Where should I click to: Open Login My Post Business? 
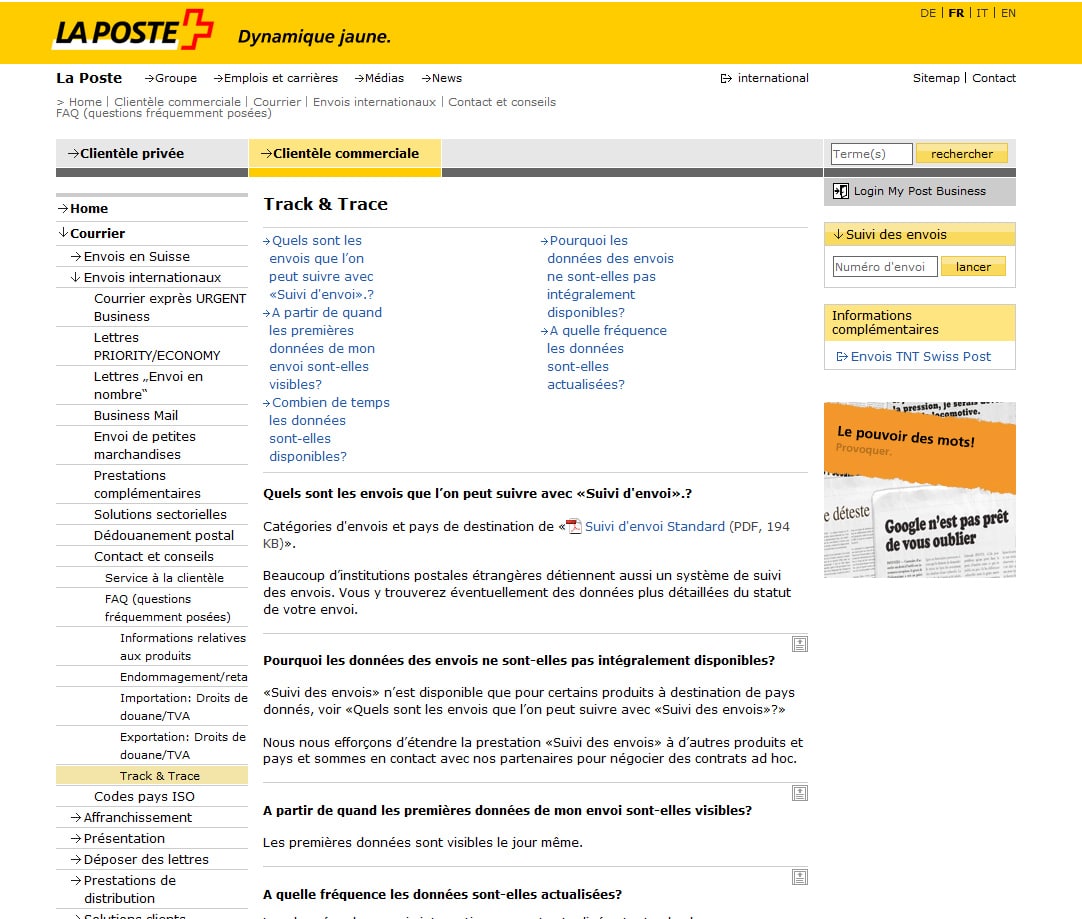click(919, 191)
